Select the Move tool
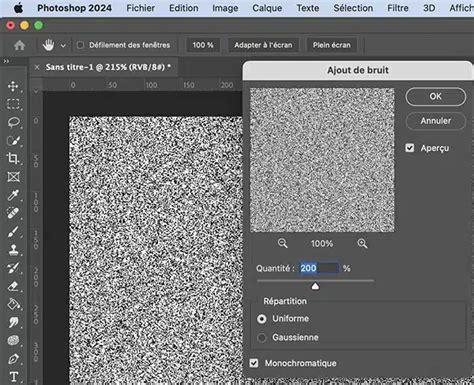474x385 pixels. [x=13, y=86]
